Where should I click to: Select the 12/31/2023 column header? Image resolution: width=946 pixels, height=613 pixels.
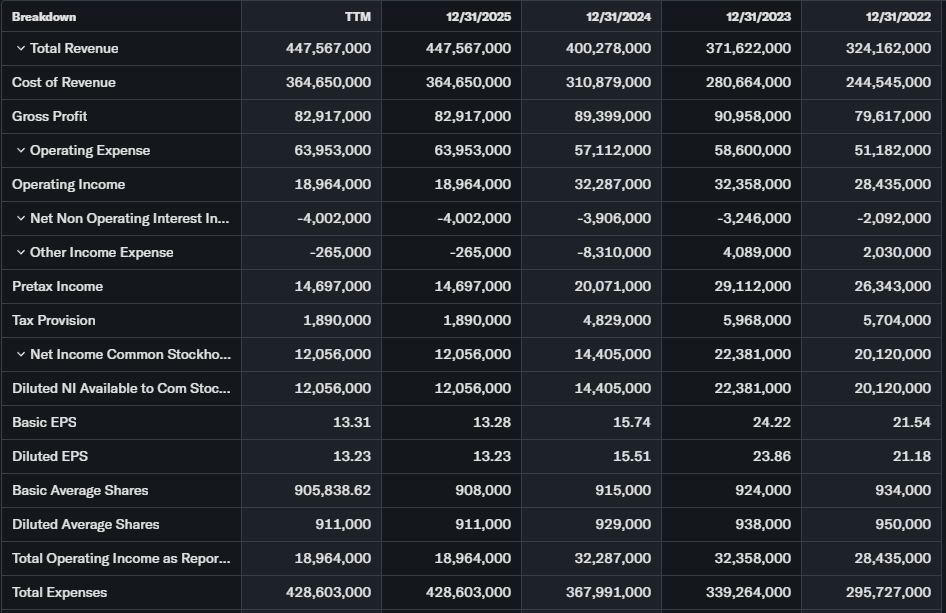pos(758,16)
